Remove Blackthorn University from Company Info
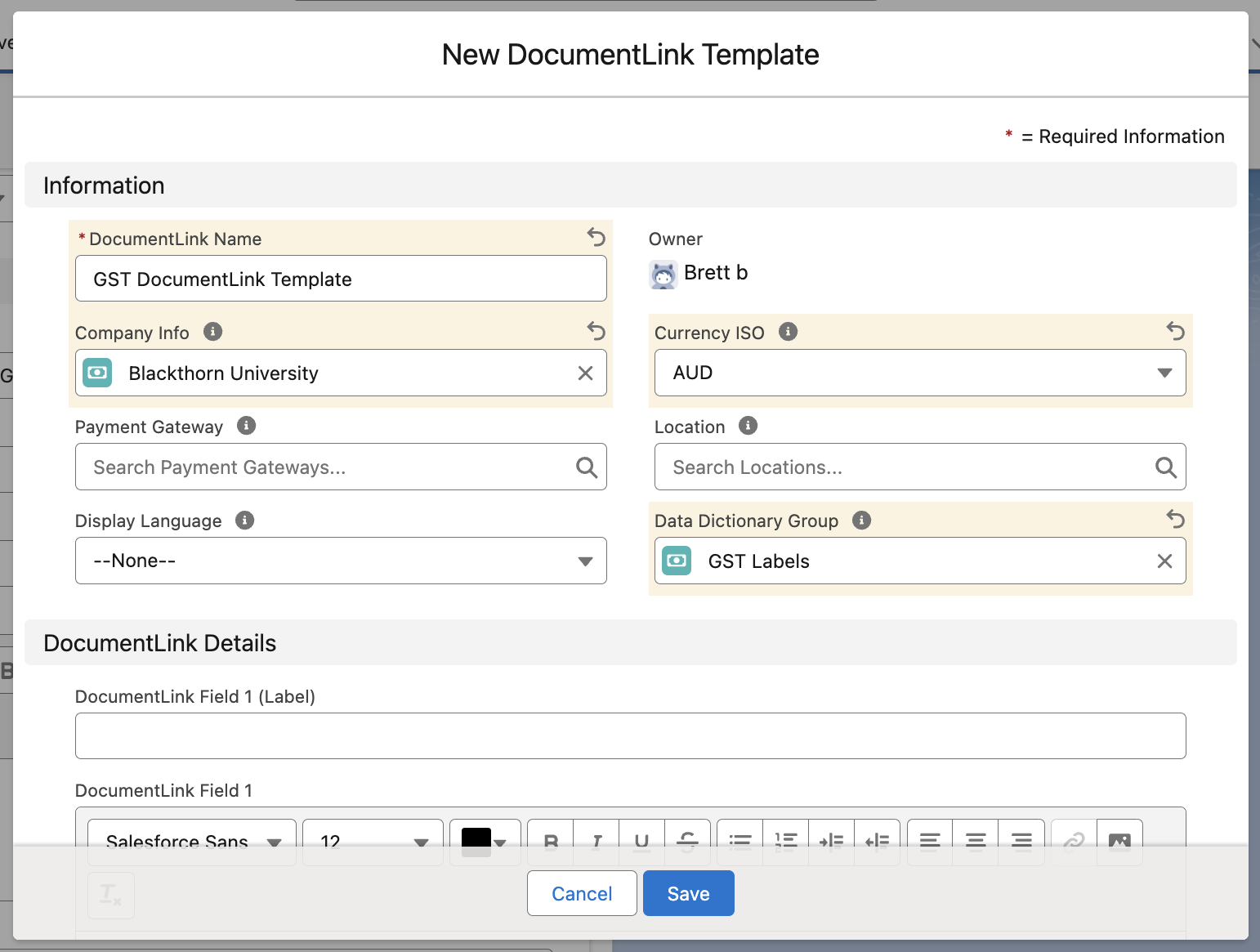The image size is (1260, 952). pyautogui.click(x=585, y=373)
